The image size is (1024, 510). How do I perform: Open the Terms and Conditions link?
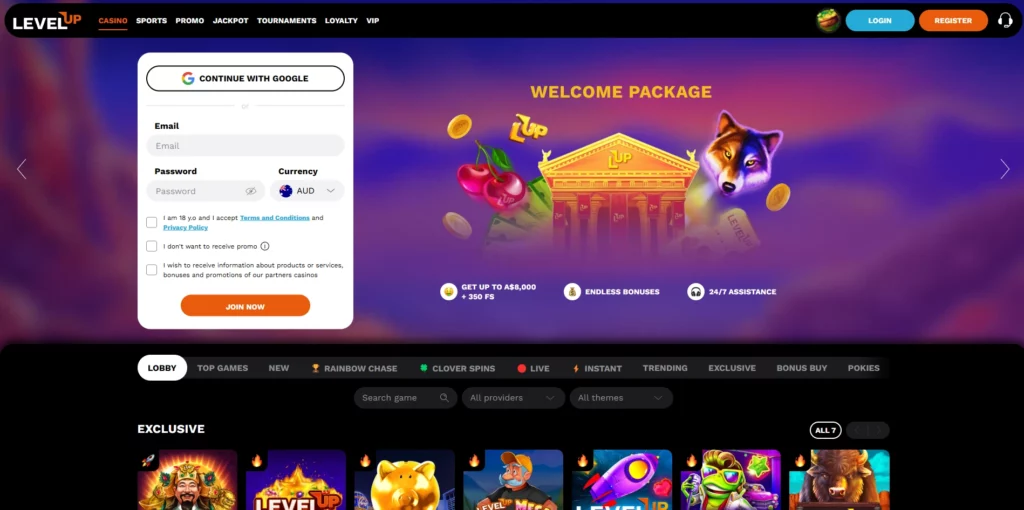tap(275, 218)
